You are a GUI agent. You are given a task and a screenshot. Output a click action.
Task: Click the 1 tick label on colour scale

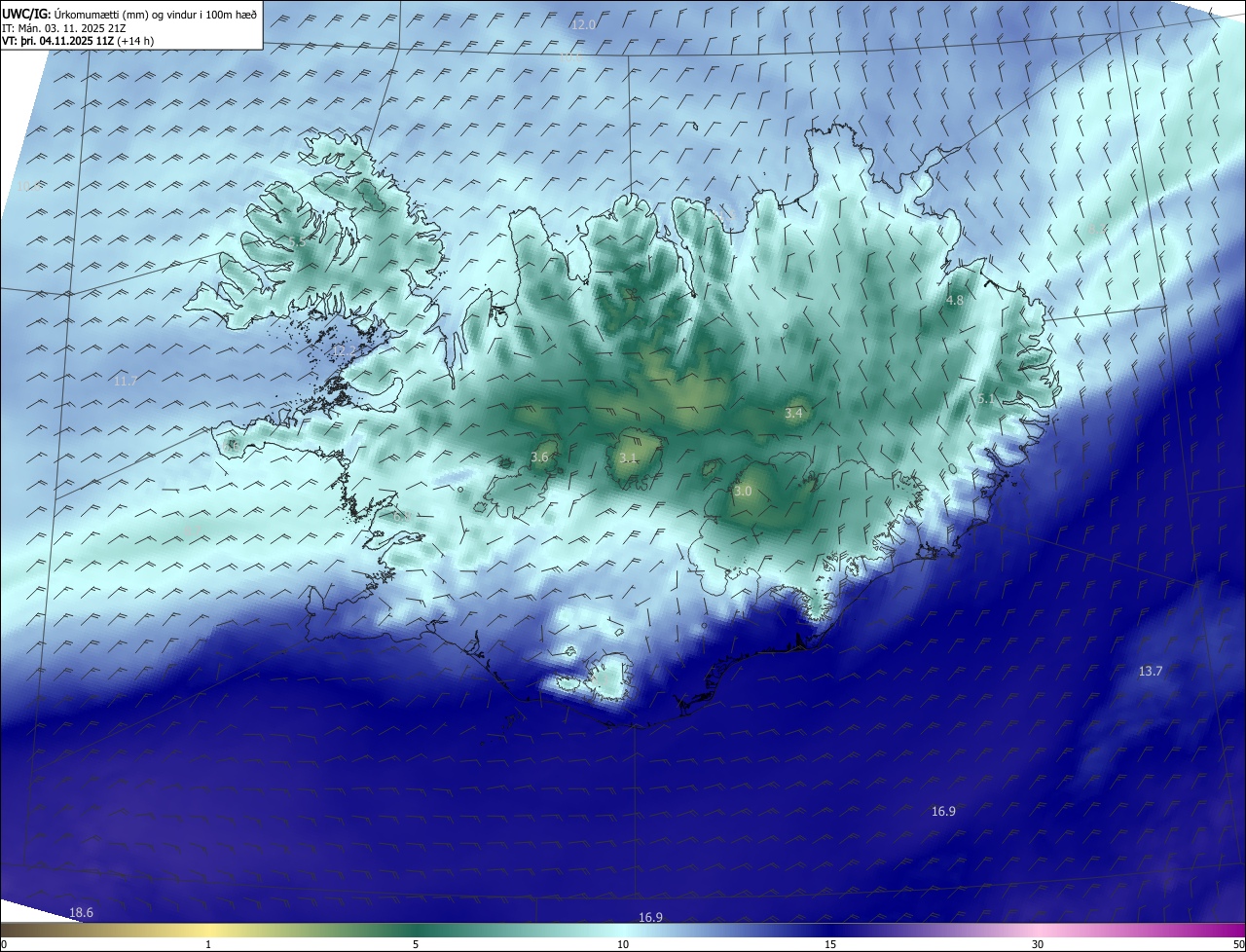[x=208, y=944]
